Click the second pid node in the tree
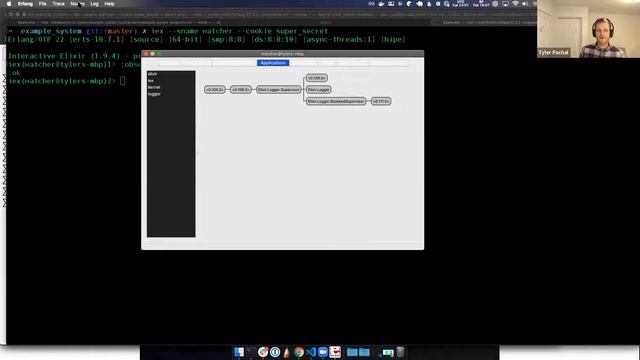Image resolution: width=640 pixels, height=360 pixels. tap(241, 89)
